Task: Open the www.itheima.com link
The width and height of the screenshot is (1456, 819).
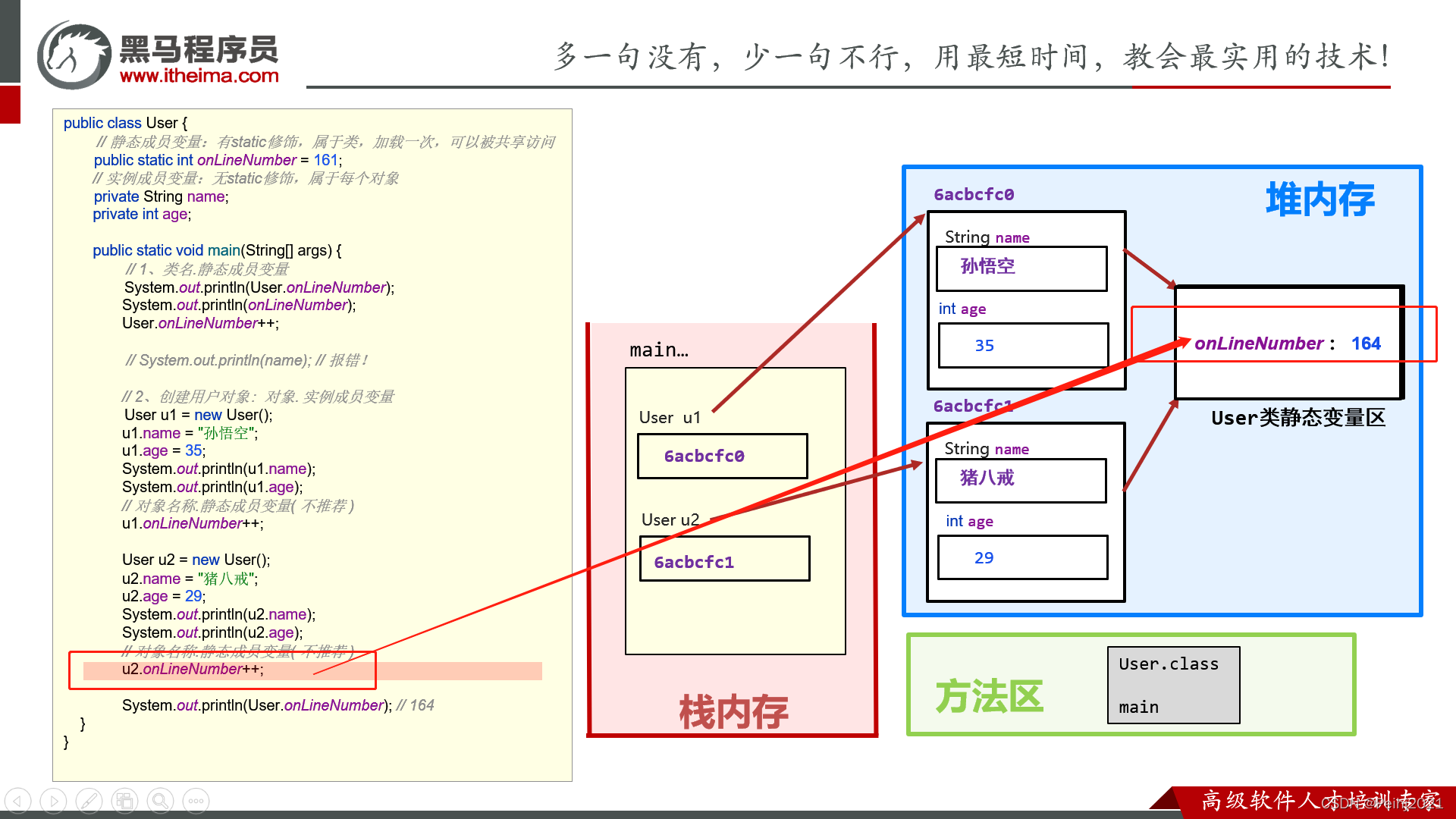Action: [199, 76]
